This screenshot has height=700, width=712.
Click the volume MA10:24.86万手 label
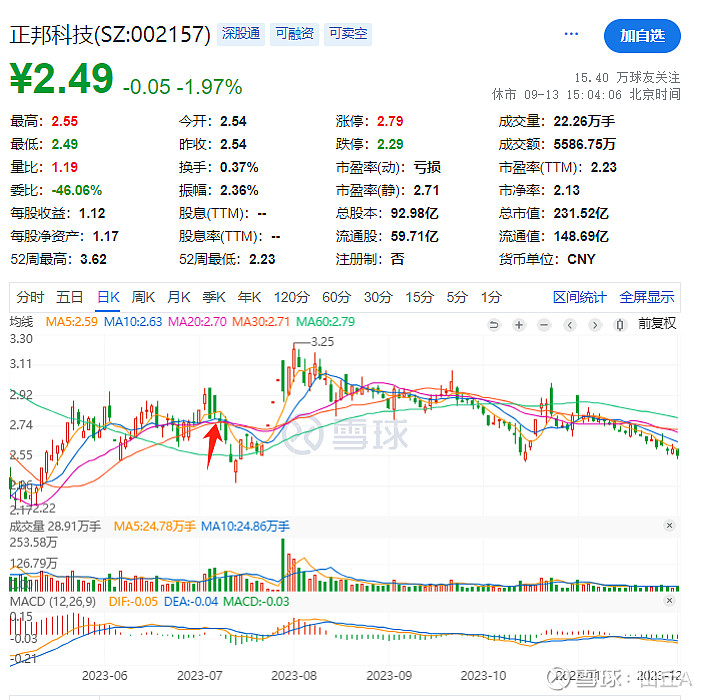[x=245, y=527]
